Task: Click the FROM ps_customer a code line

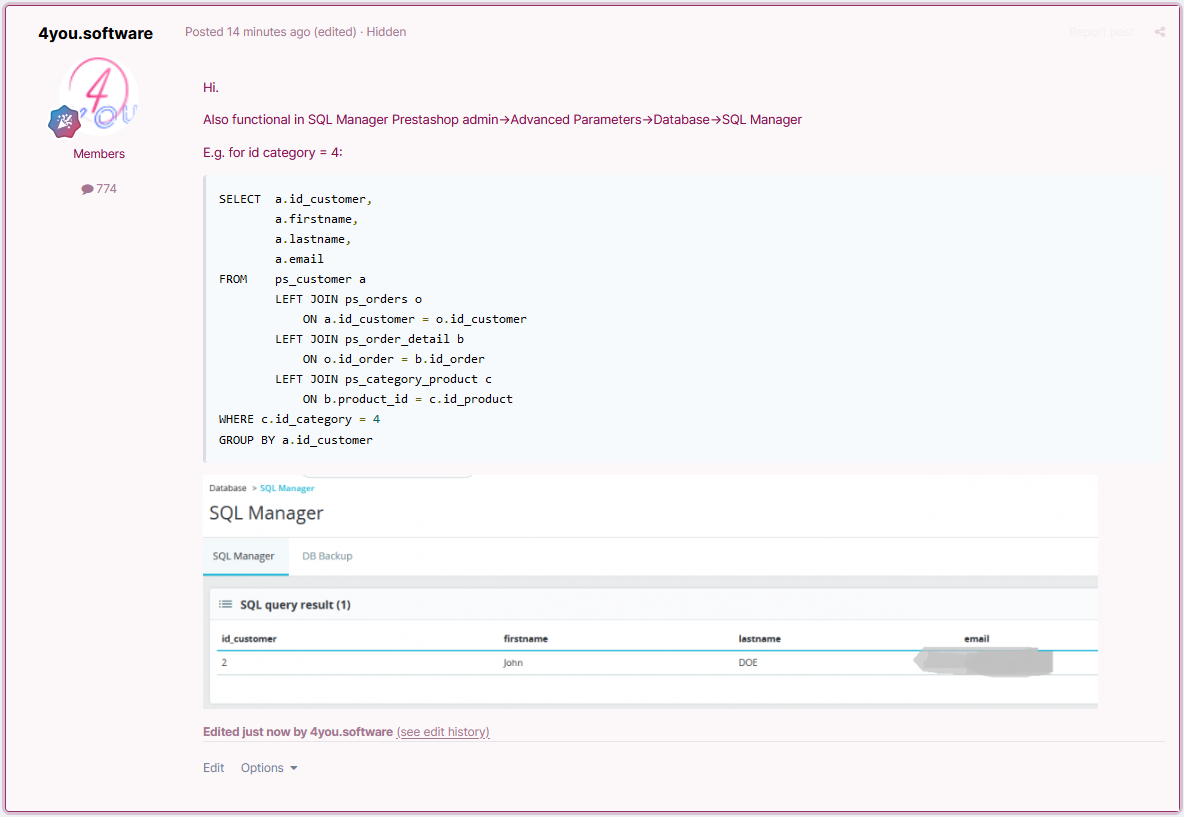Action: click(x=292, y=279)
